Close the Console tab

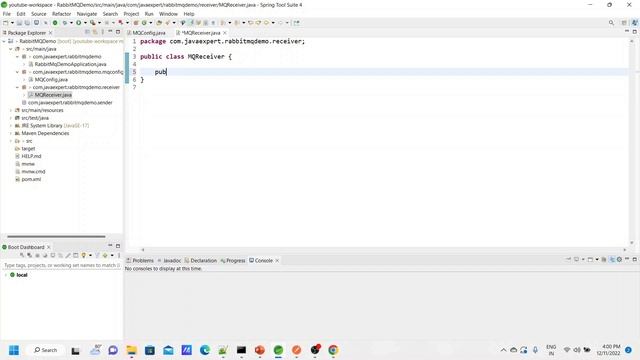click(277, 260)
